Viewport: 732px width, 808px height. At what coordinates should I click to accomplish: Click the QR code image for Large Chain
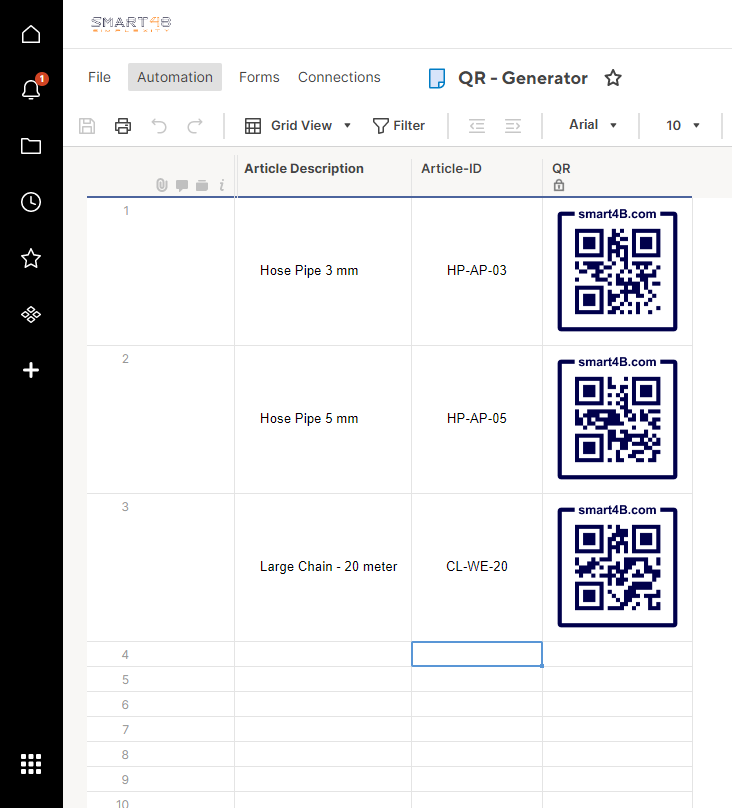617,567
